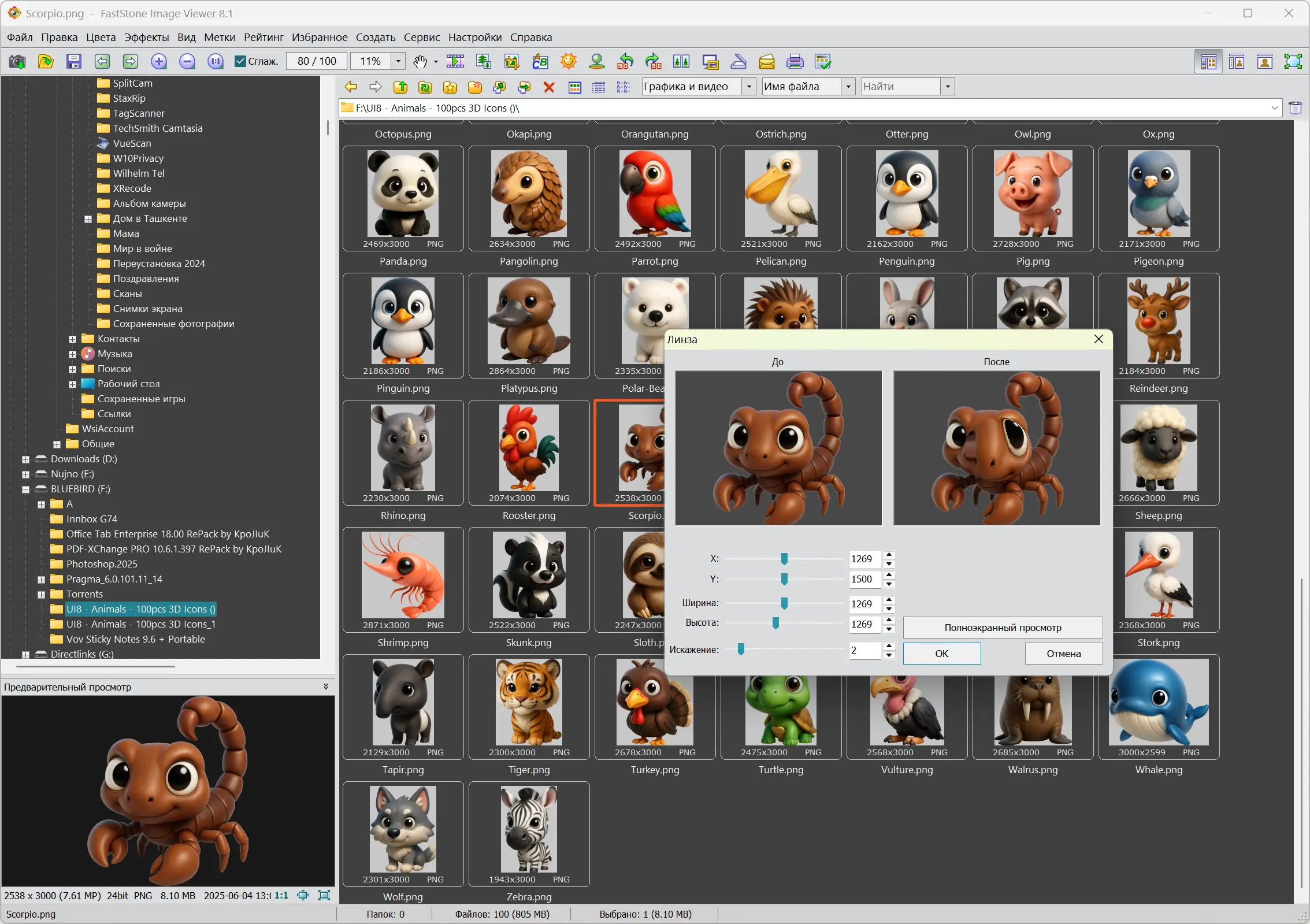Click the Искажение slider handle

point(741,650)
